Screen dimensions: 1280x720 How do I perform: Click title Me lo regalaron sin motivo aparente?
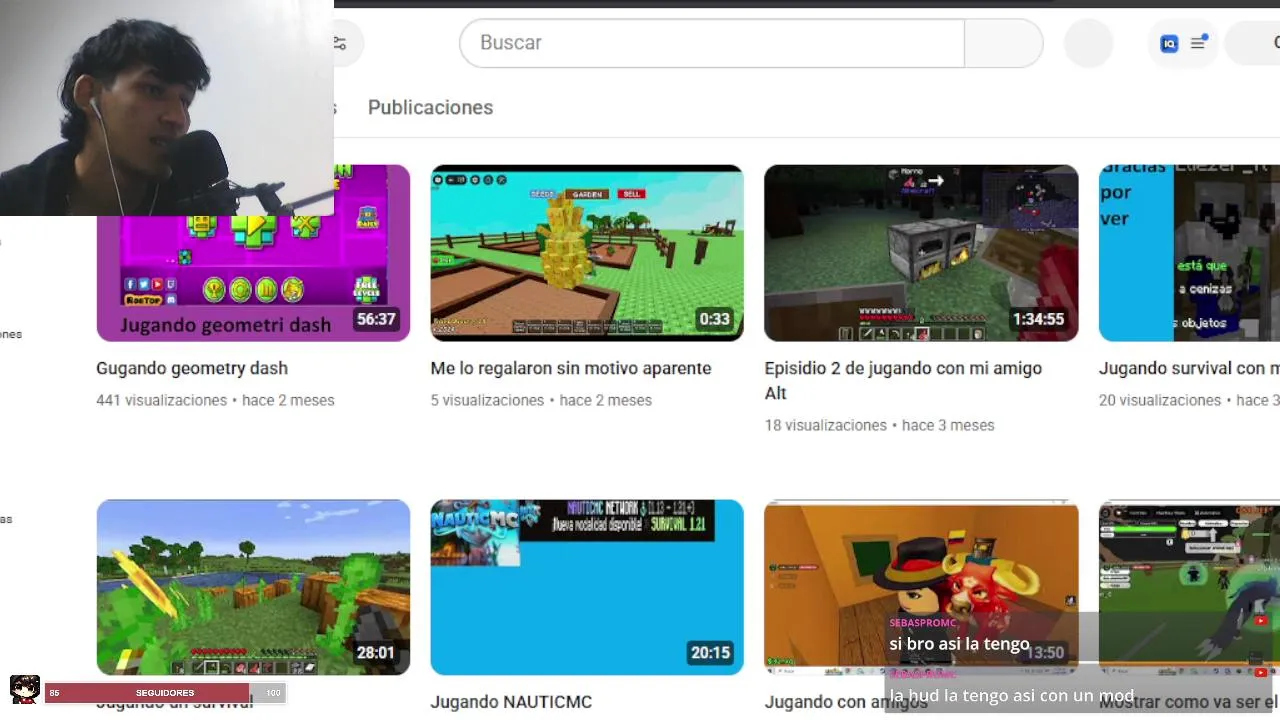point(571,368)
